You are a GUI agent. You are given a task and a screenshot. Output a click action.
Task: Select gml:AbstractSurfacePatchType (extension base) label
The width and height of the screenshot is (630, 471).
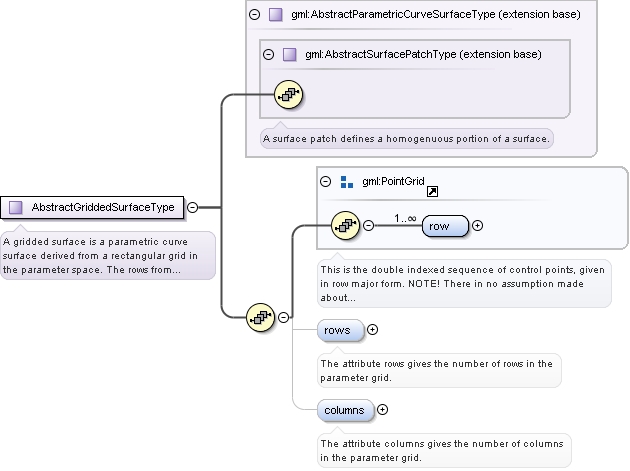[x=423, y=54]
